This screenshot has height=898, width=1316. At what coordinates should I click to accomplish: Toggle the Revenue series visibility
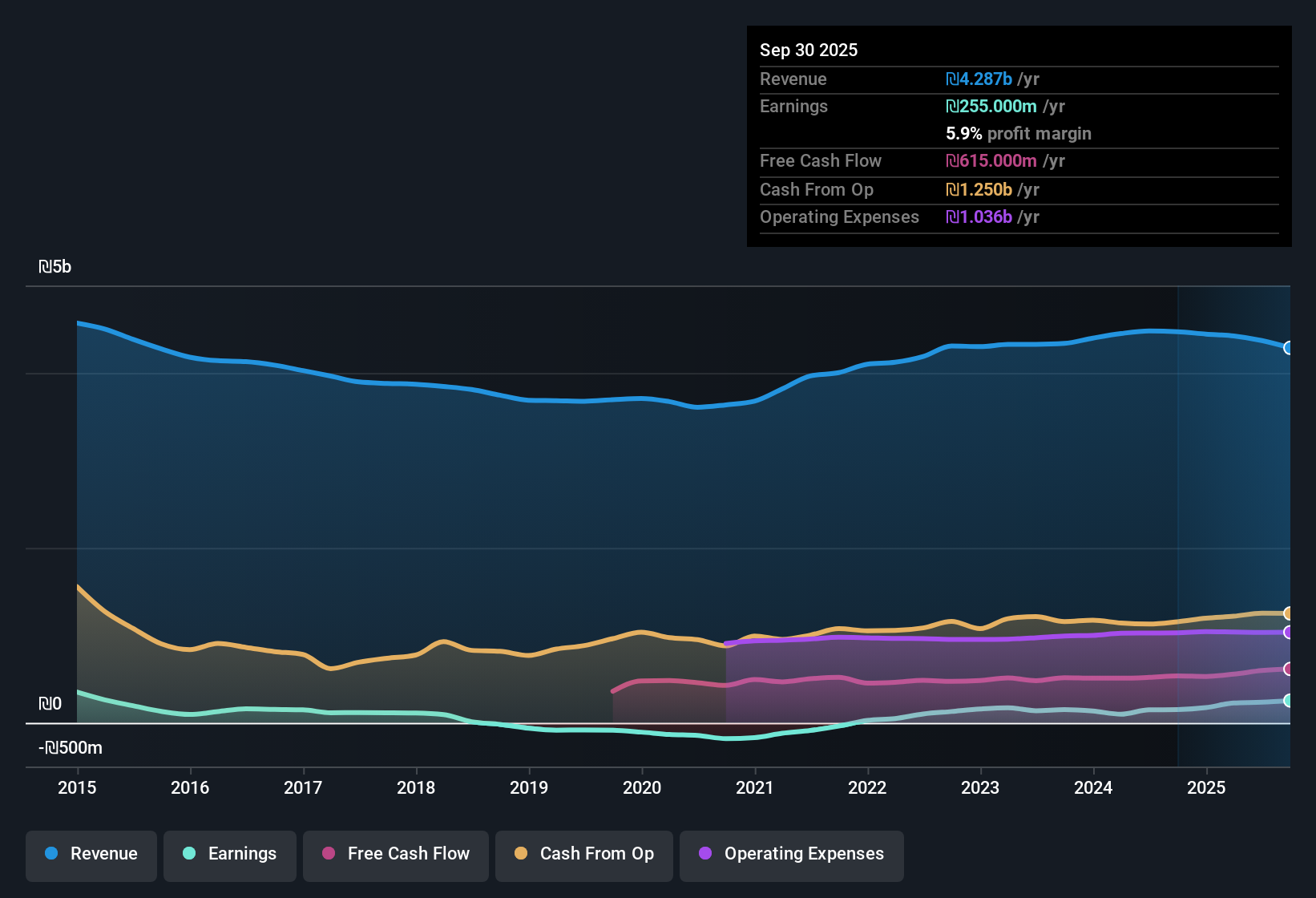click(91, 855)
